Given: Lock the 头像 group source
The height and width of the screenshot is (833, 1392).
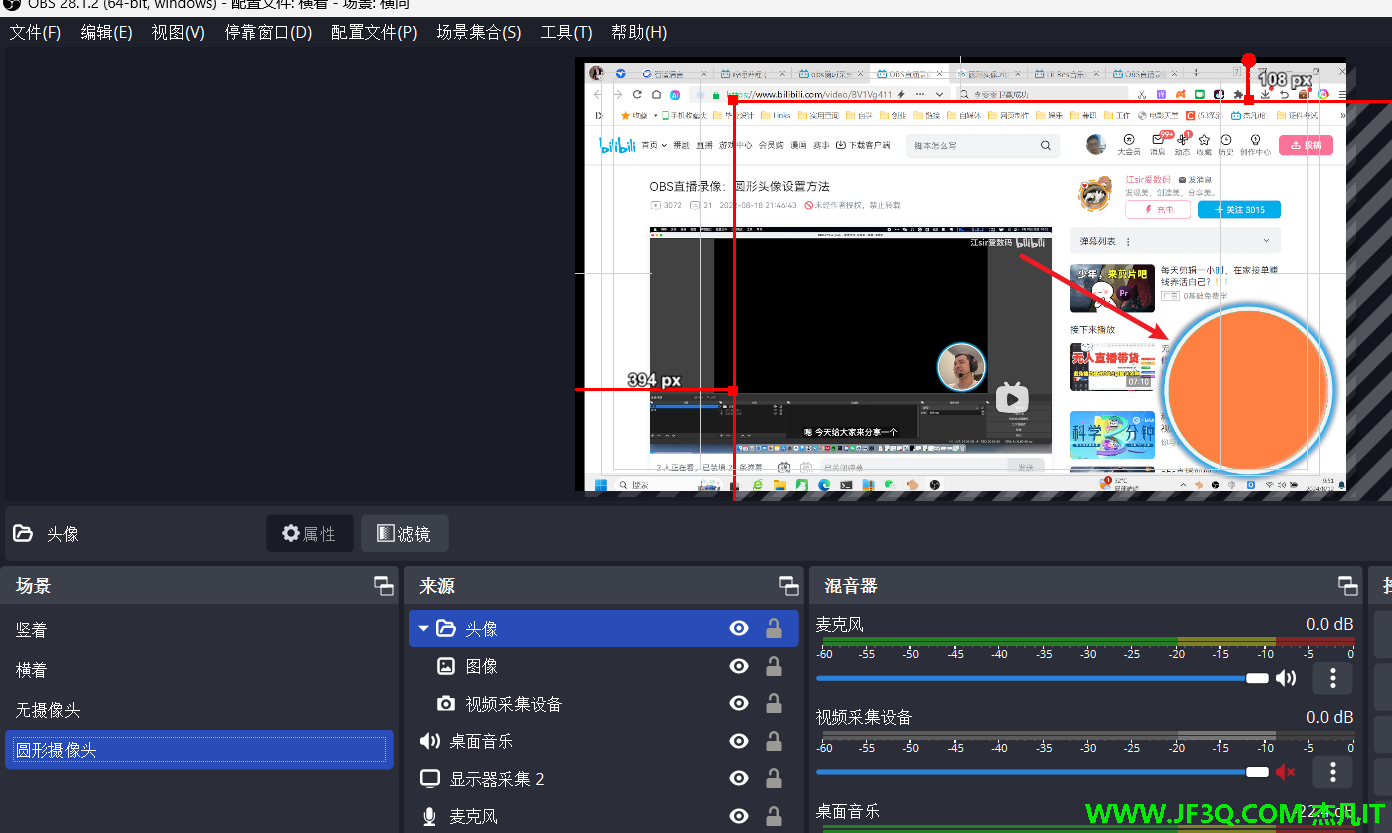Looking at the screenshot, I should (x=773, y=628).
